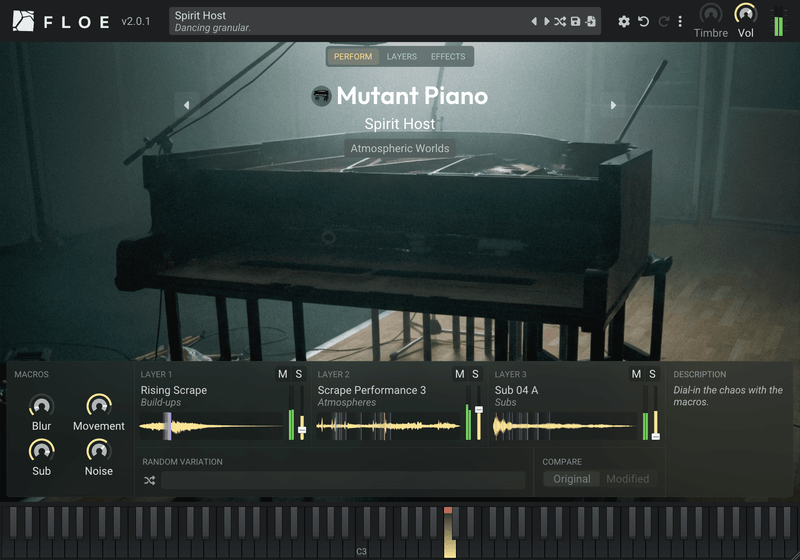Screen dimensions: 800x560
Task: Click the LAYER 1 heading label
Action: (x=156, y=374)
